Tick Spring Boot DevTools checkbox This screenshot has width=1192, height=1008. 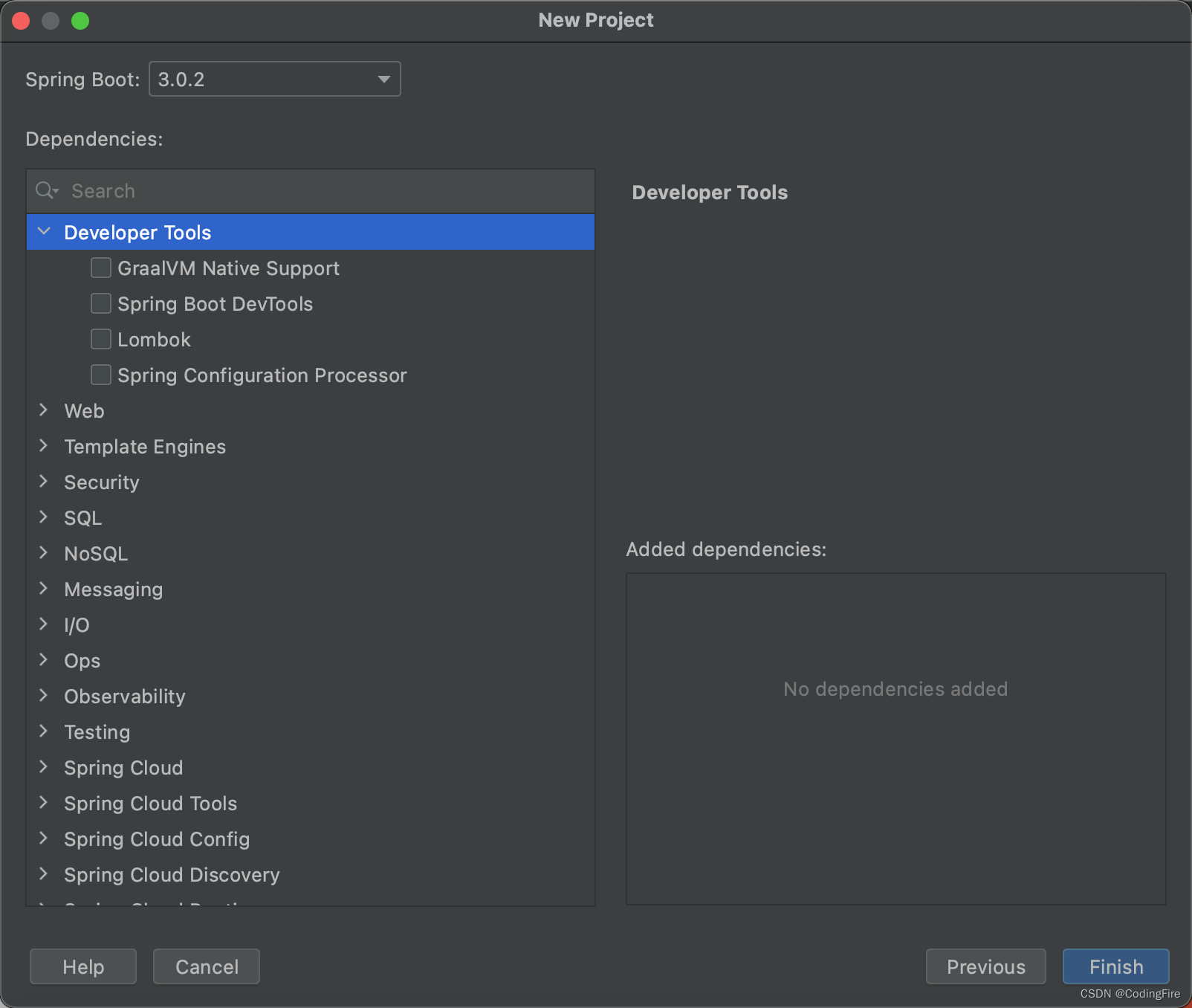pos(101,303)
